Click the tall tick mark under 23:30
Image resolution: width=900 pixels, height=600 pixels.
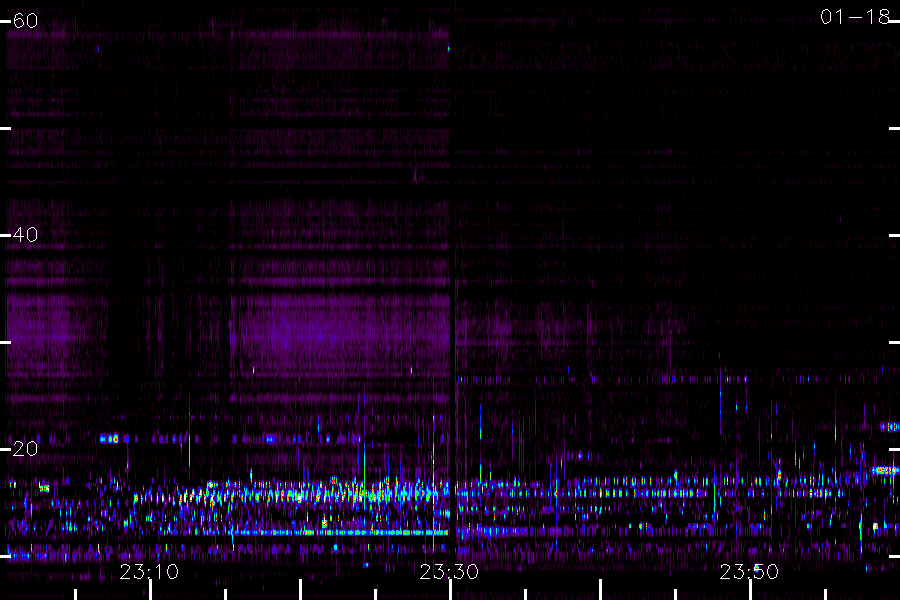[x=450, y=590]
